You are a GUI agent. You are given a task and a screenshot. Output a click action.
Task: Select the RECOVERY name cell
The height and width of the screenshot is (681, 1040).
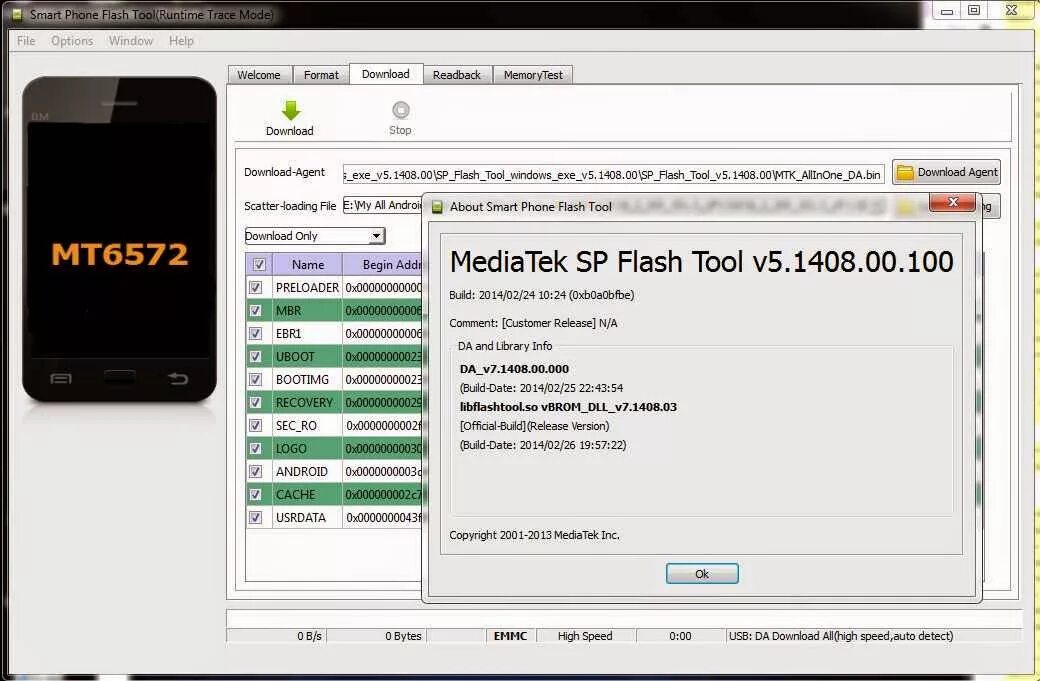(307, 402)
